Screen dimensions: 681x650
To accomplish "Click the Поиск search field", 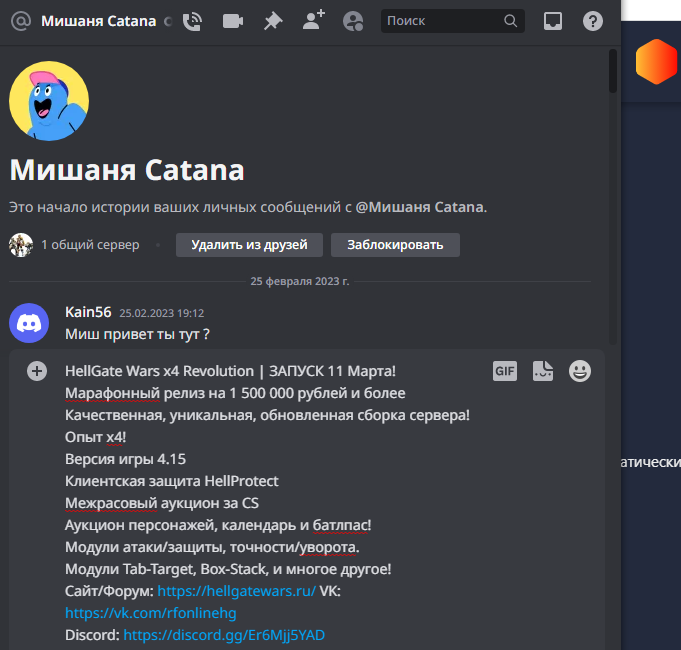I will coord(453,21).
